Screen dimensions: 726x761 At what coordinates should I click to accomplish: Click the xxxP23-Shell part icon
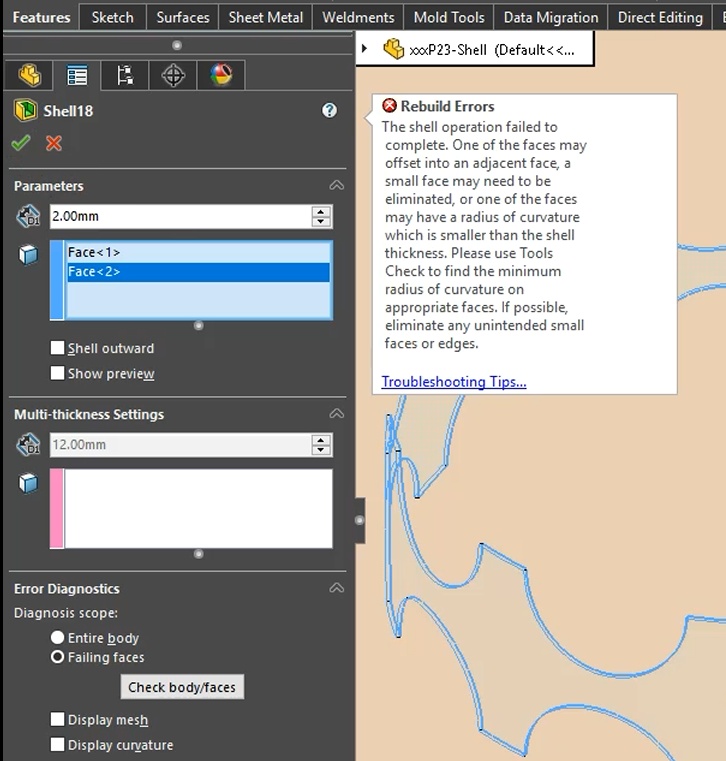click(393, 49)
